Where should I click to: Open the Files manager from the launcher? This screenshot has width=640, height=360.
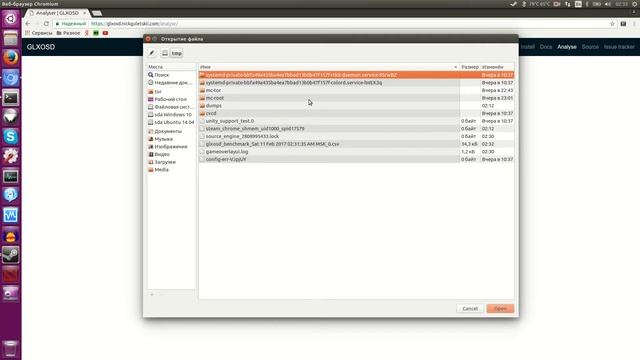pyautogui.click(x=11, y=38)
